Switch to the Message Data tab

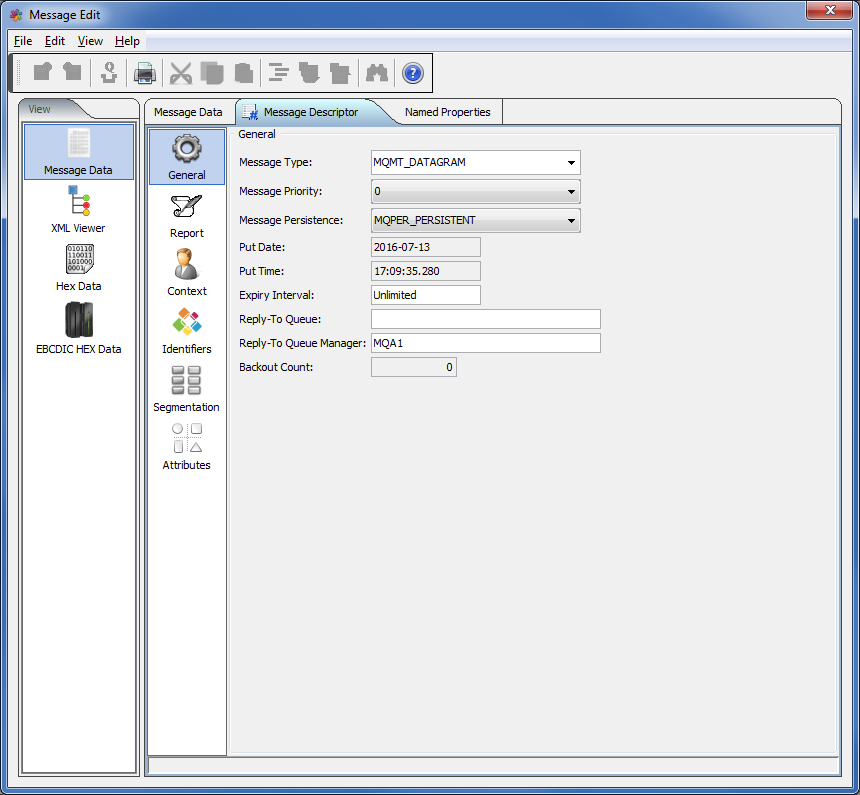[188, 112]
